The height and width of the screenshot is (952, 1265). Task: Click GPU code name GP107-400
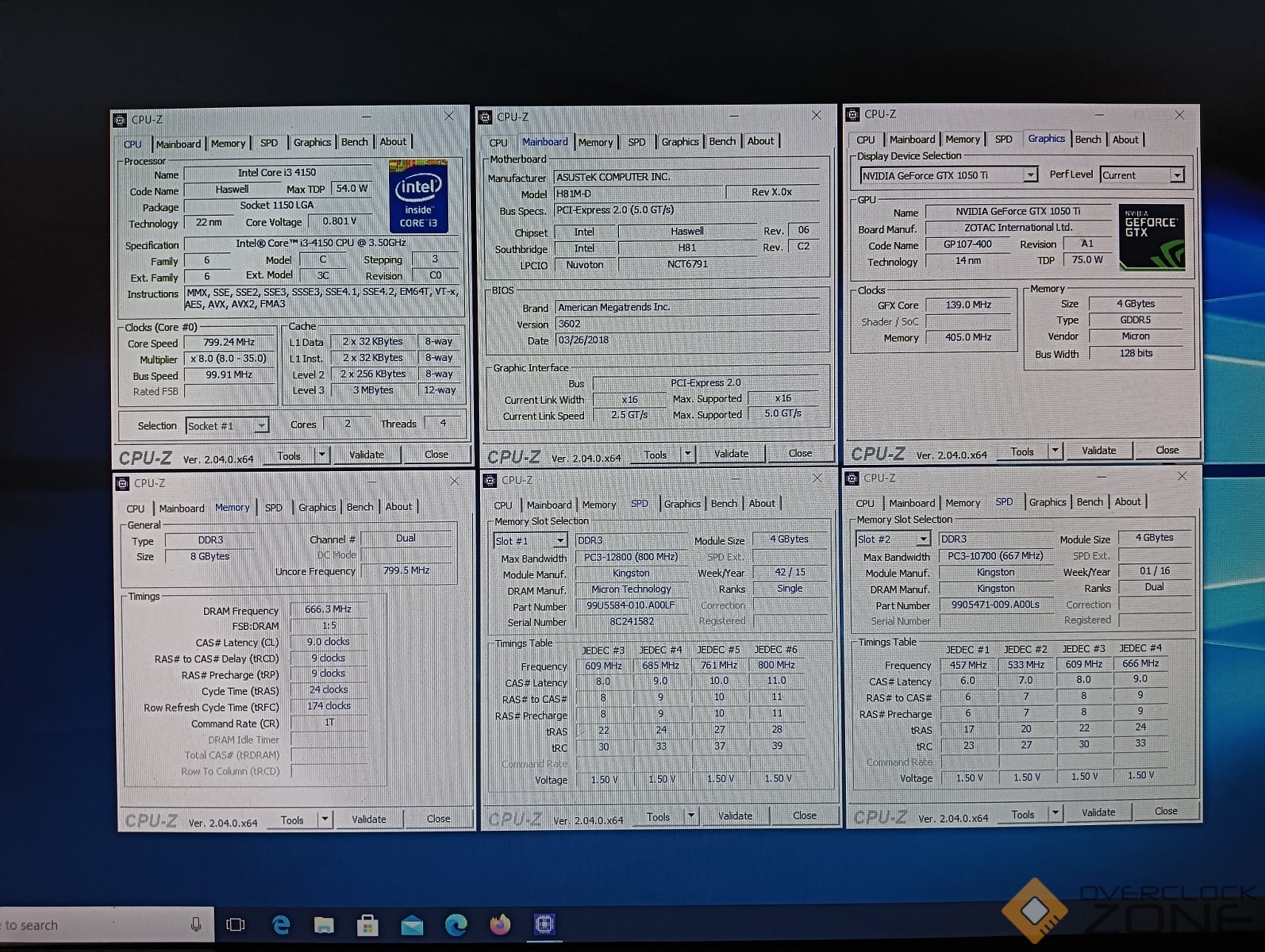click(967, 244)
